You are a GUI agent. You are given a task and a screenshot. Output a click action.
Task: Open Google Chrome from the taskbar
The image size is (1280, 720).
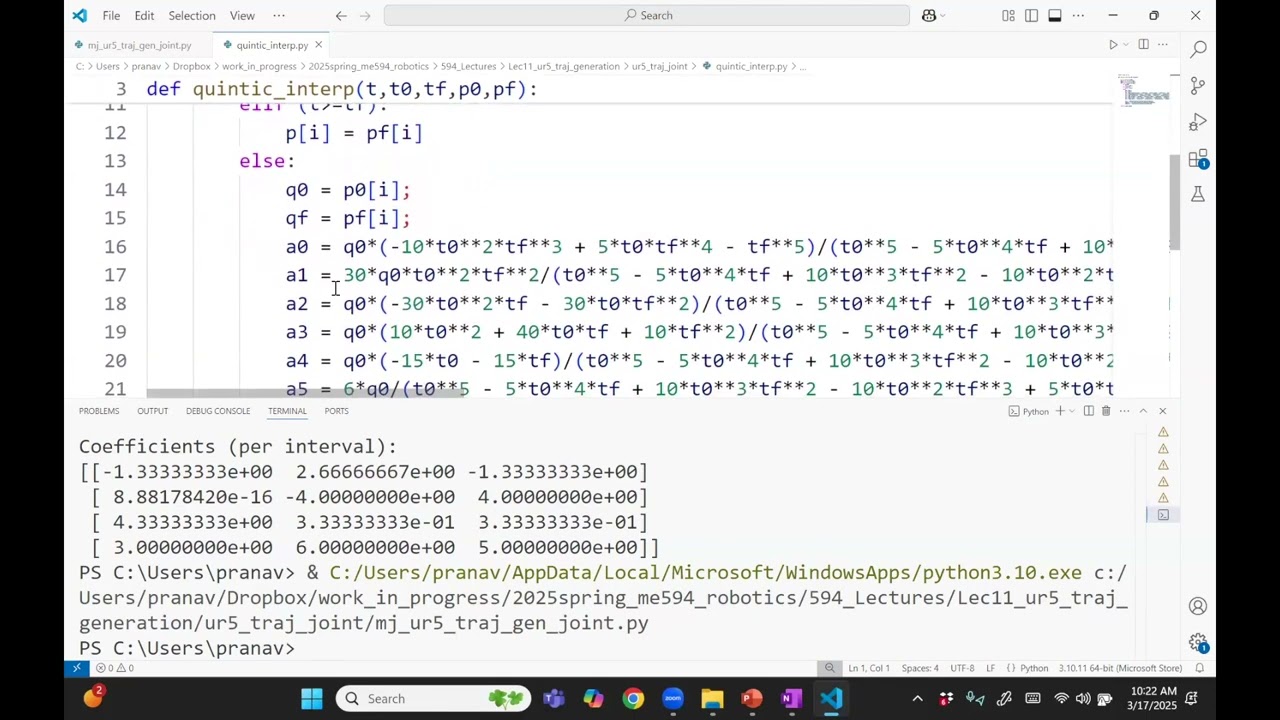click(x=633, y=698)
